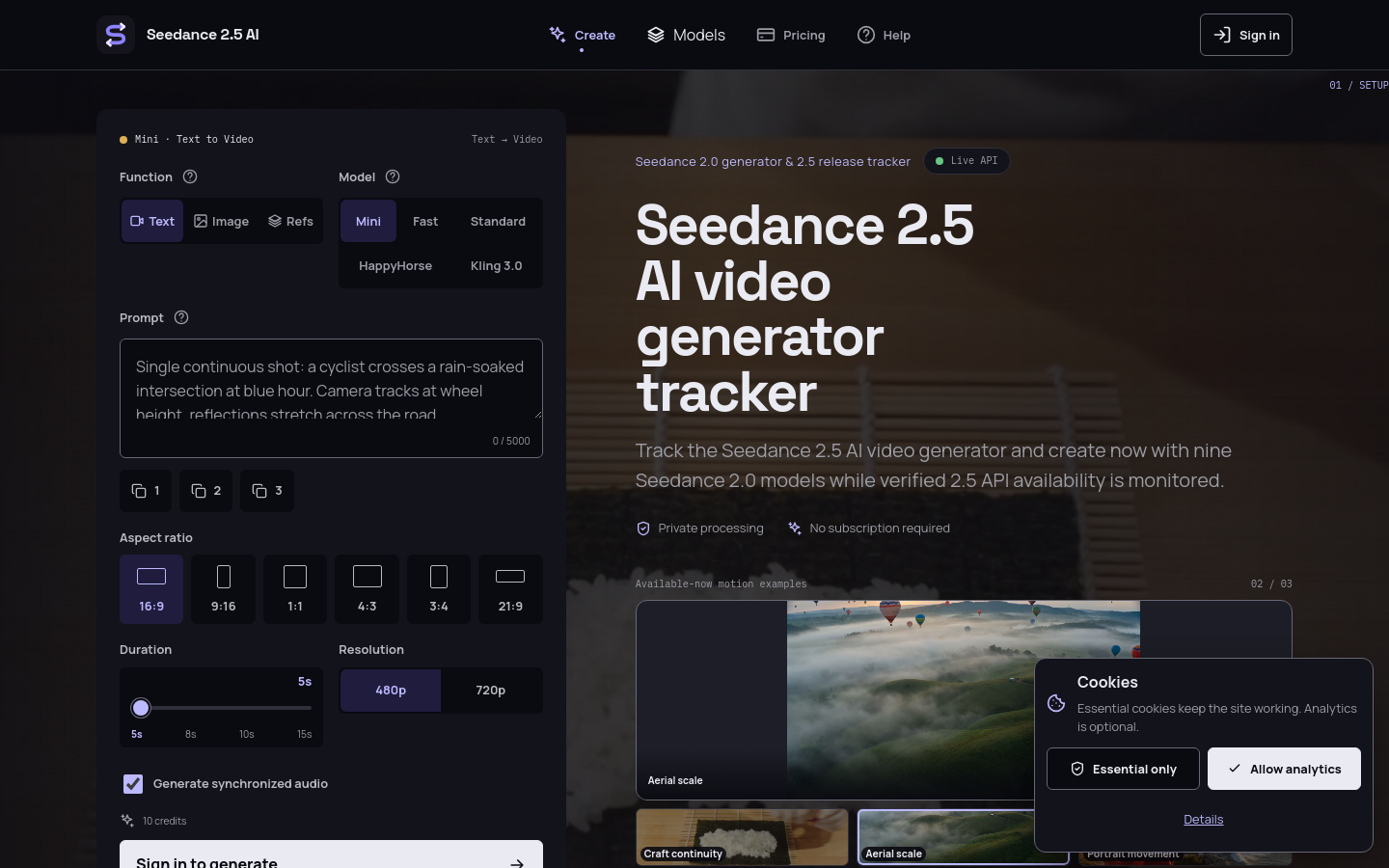Click the layers icon beside Models
The image size is (1389, 868).
656,35
